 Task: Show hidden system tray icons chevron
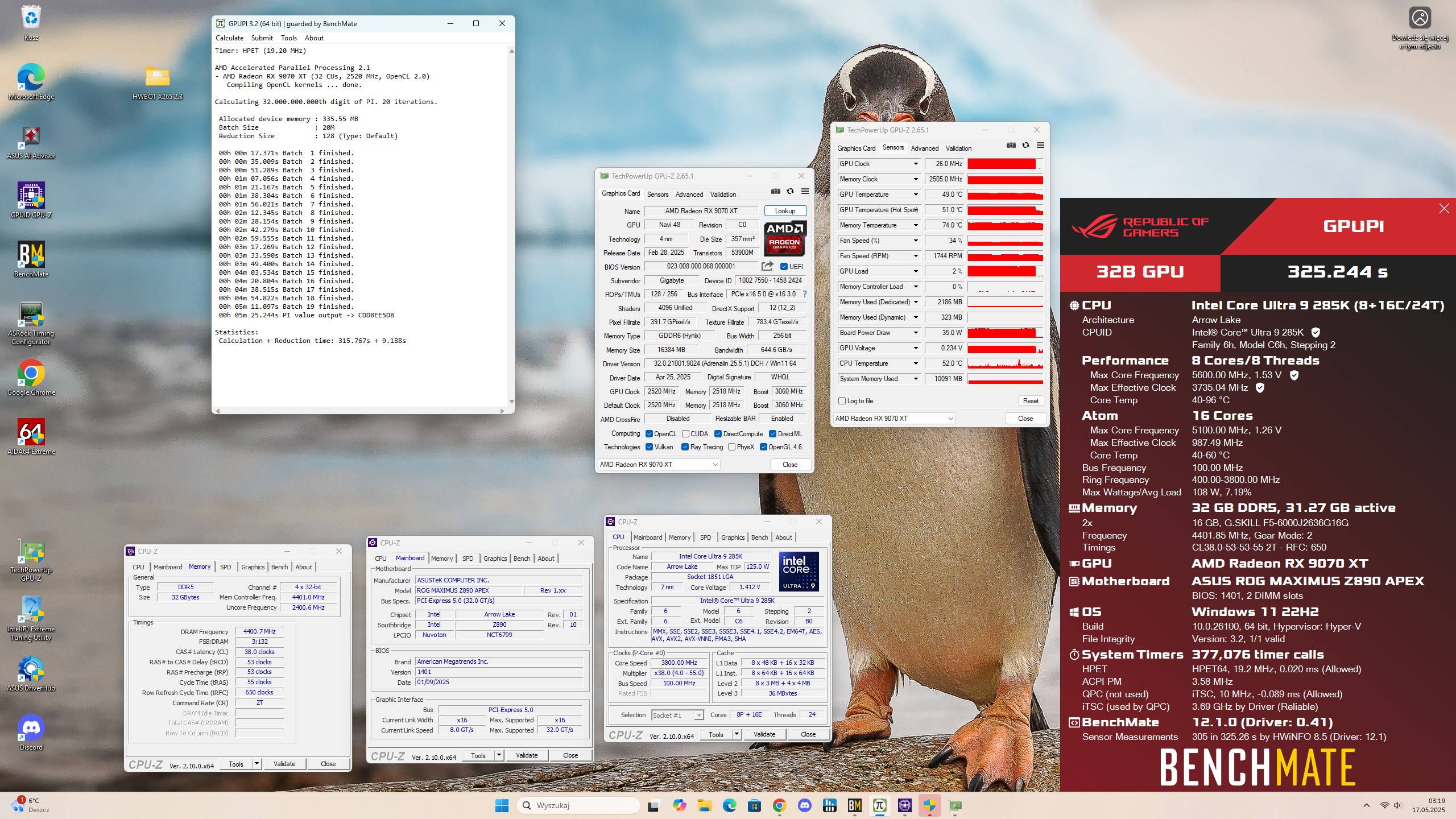point(1366,805)
